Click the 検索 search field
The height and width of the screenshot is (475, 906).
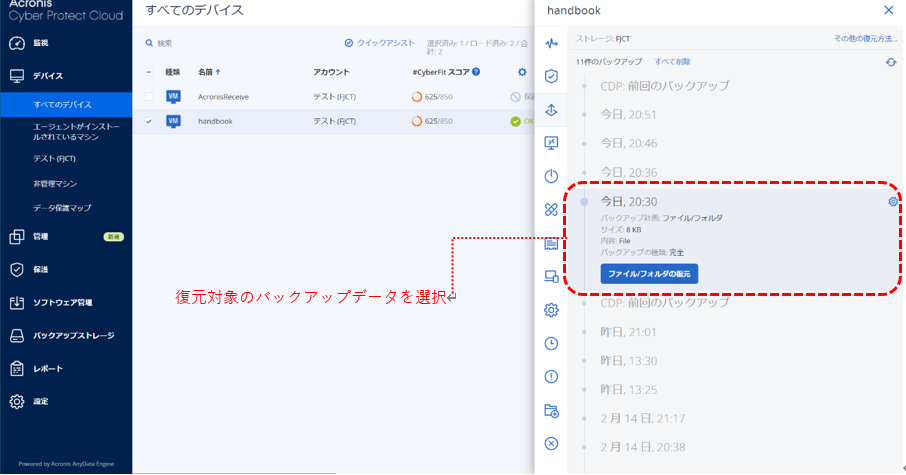point(200,43)
